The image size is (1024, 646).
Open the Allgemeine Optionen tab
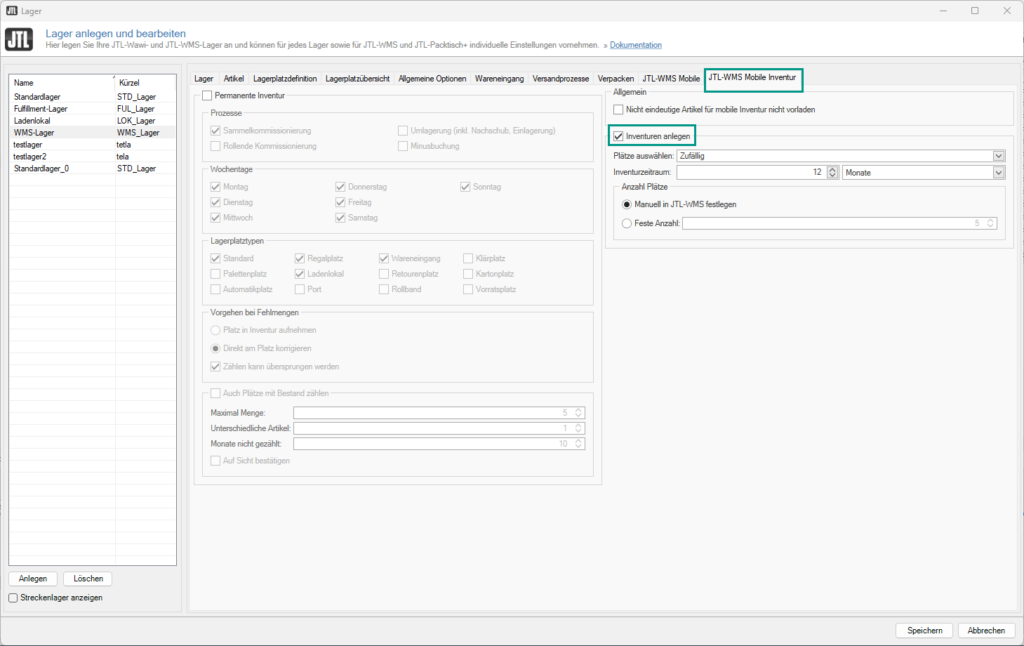432,78
